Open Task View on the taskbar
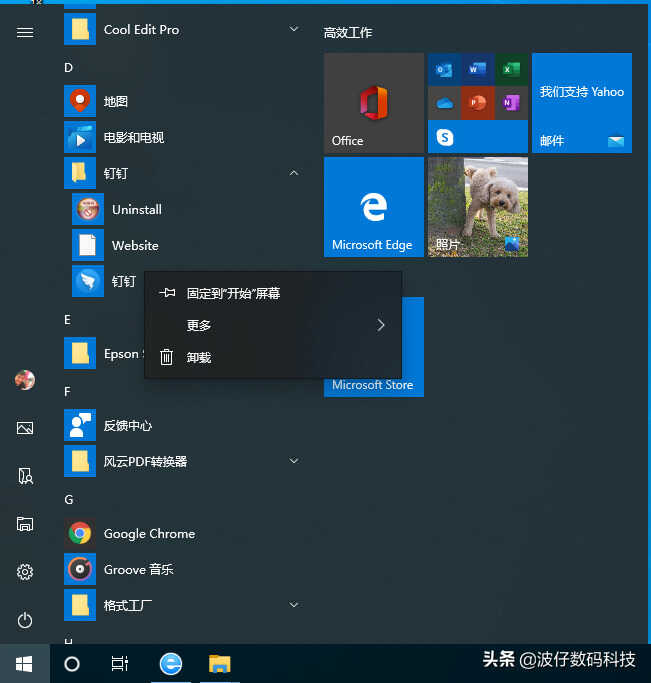The image size is (651, 683). [119, 663]
